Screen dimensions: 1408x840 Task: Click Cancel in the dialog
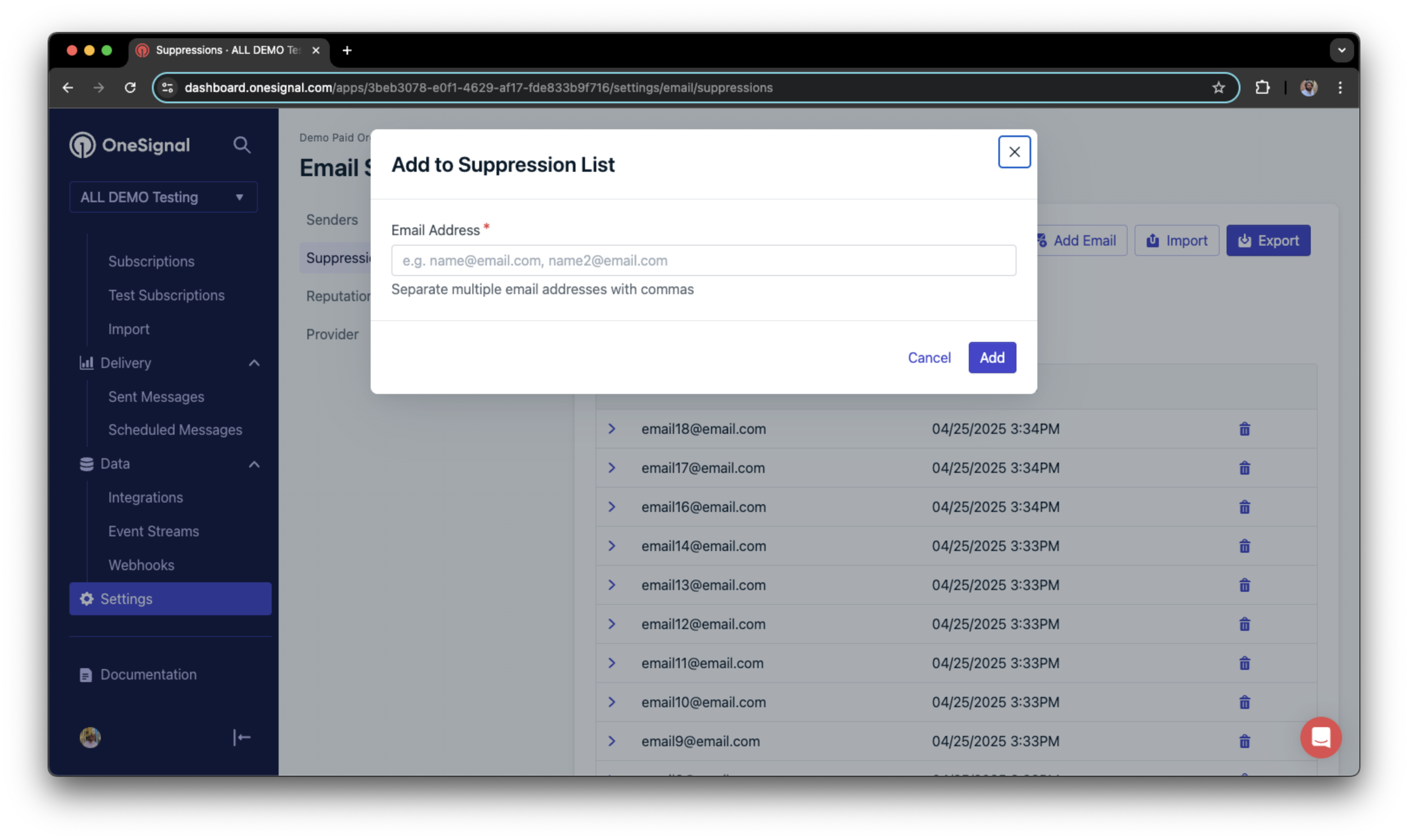coord(929,358)
